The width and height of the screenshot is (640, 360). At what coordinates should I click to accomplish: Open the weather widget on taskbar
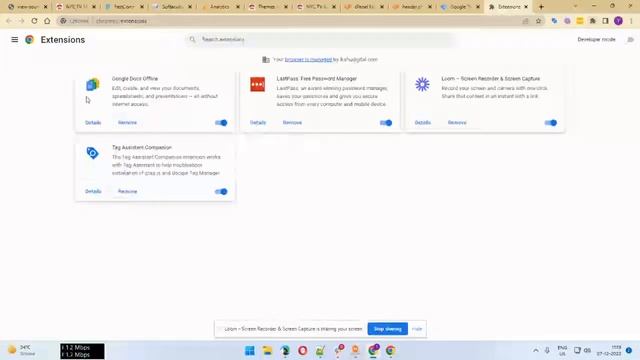click(22, 350)
